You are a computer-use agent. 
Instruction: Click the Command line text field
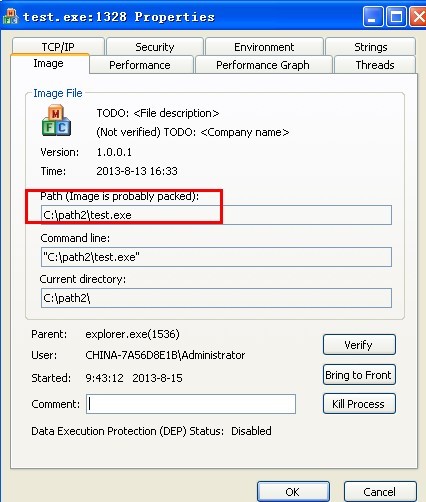click(216, 257)
